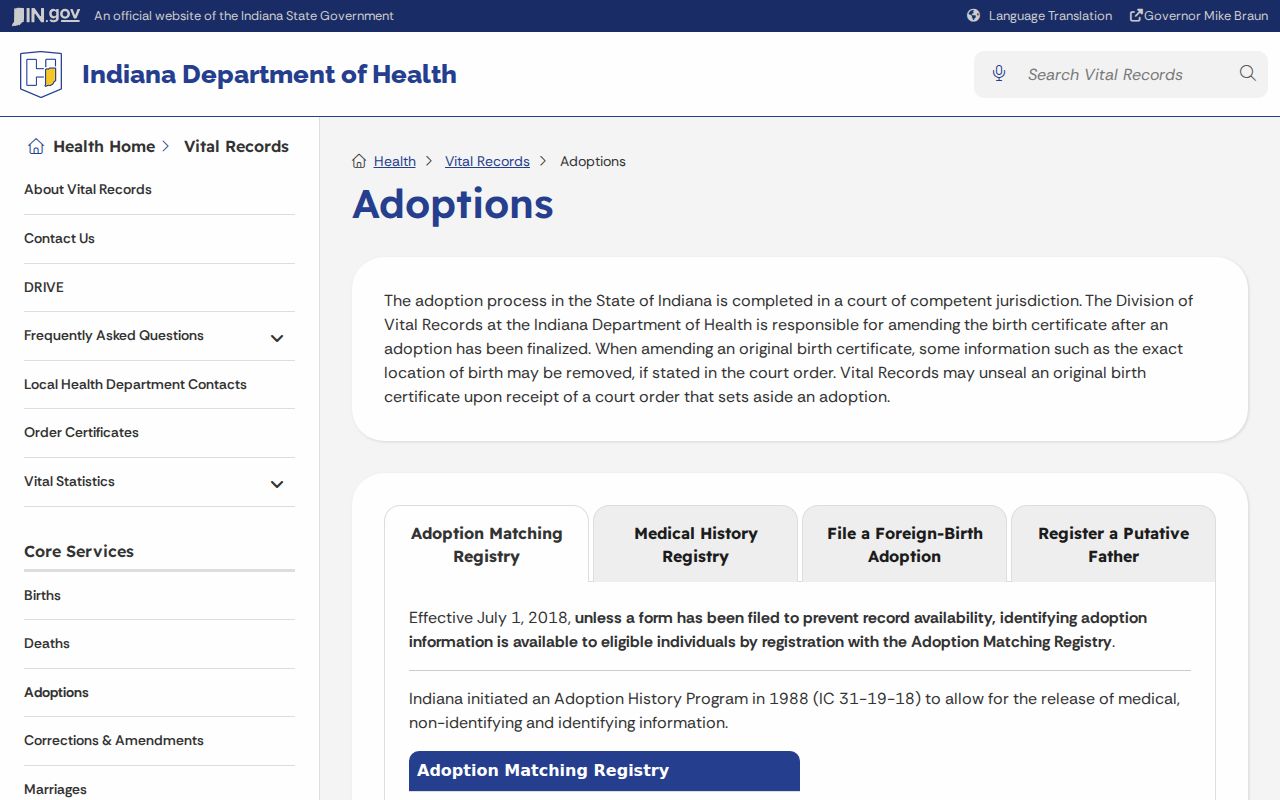
Task: Activate voice search microphone icon
Action: (999, 73)
